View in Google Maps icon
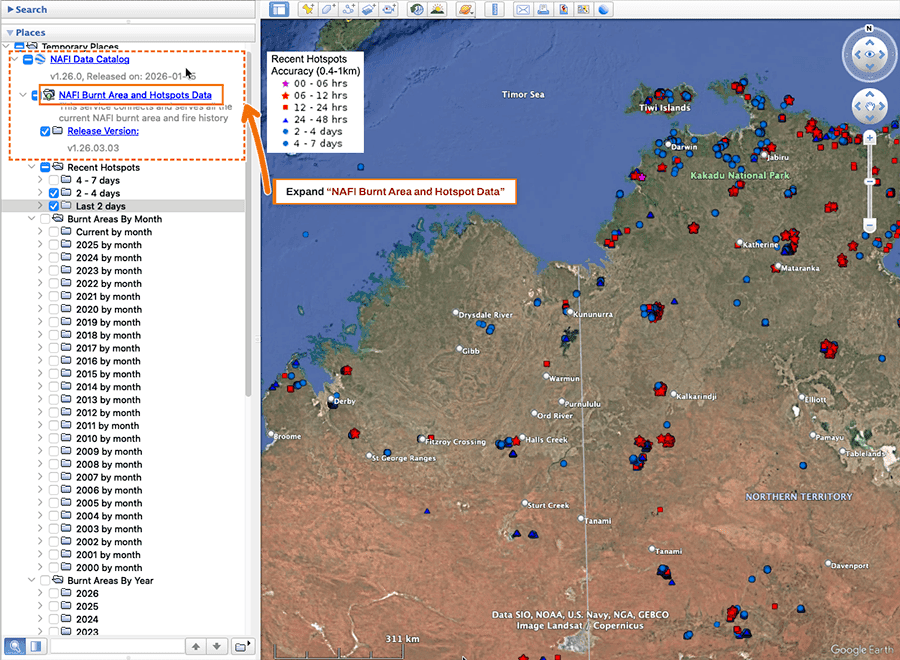Image resolution: width=900 pixels, height=660 pixels. (x=563, y=9)
